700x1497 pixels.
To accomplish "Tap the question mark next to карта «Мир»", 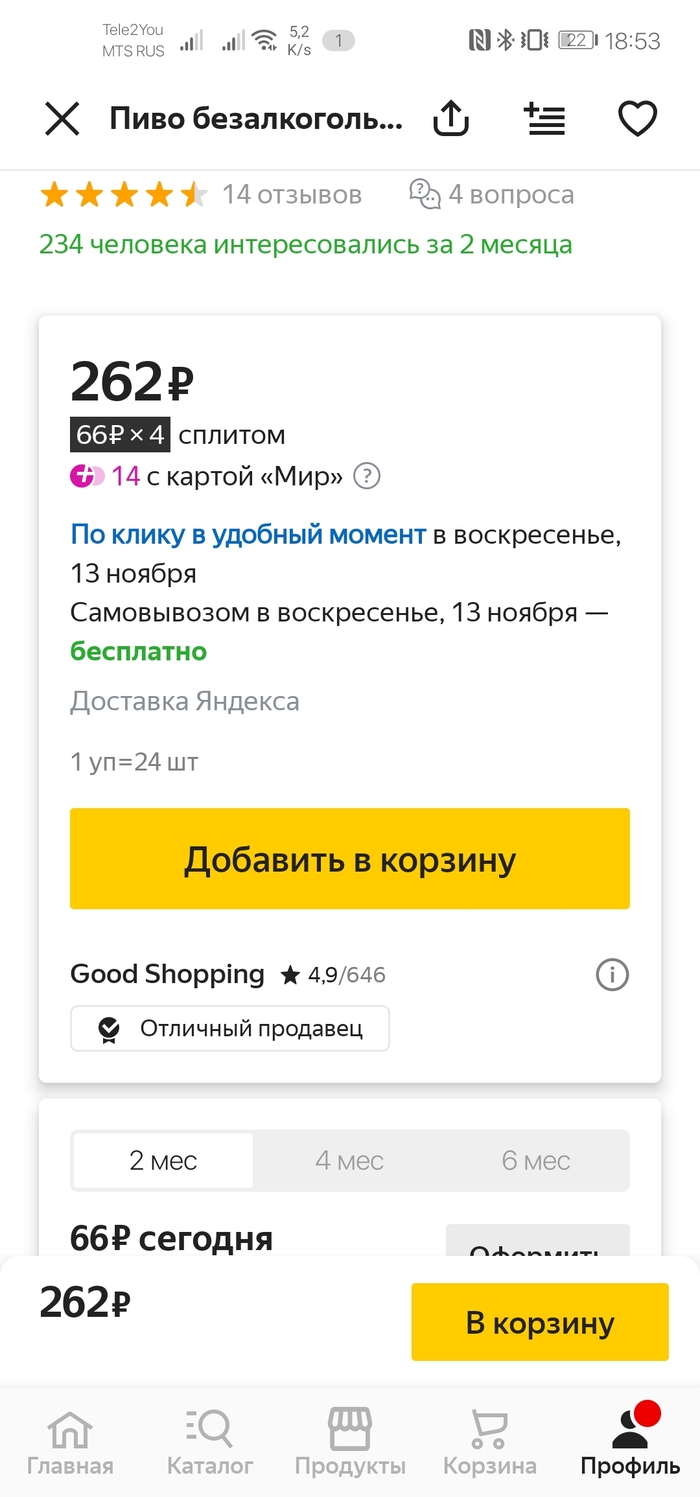I will pyautogui.click(x=367, y=477).
